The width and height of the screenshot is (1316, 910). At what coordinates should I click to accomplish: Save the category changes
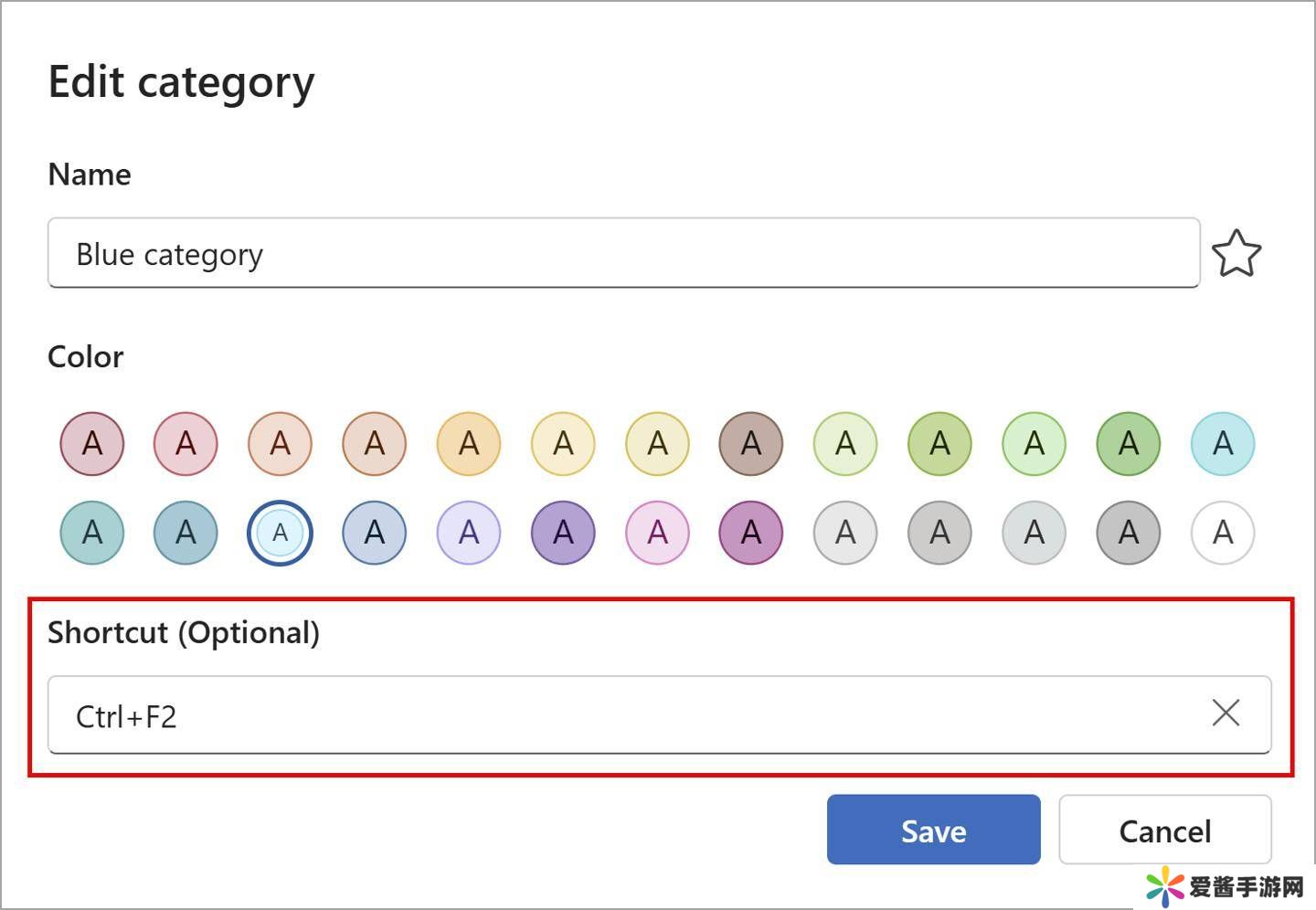(x=933, y=830)
